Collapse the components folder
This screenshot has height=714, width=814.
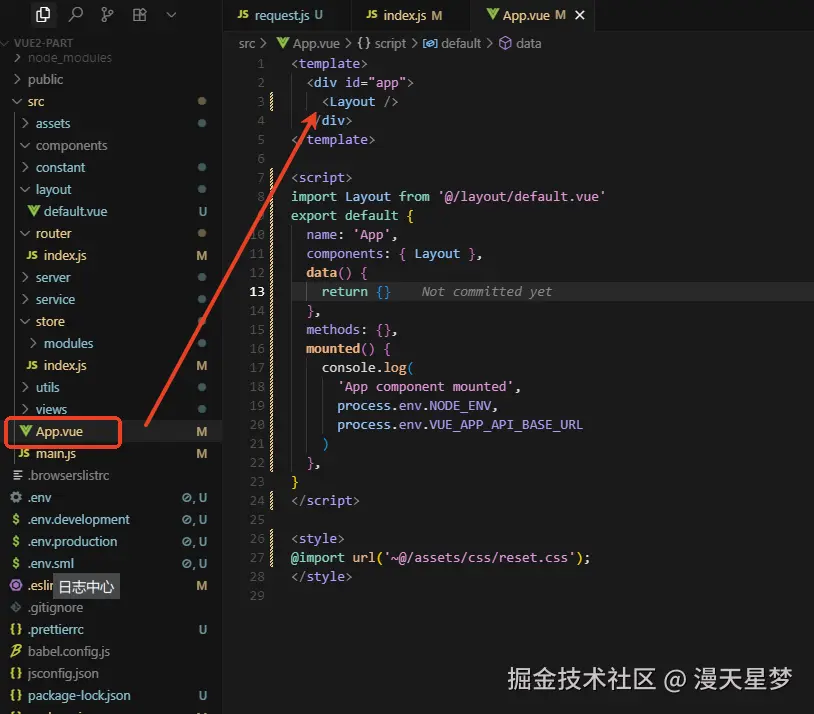point(71,145)
